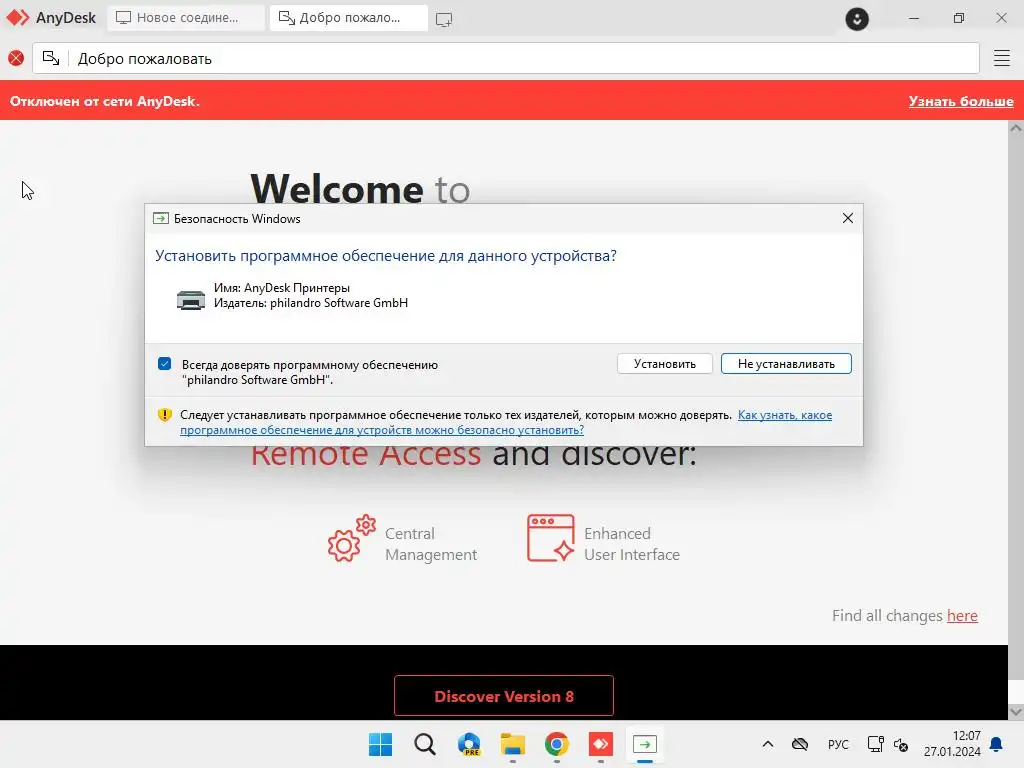Click the scrollbar down arrow
This screenshot has width=1024, height=768.
click(1016, 712)
